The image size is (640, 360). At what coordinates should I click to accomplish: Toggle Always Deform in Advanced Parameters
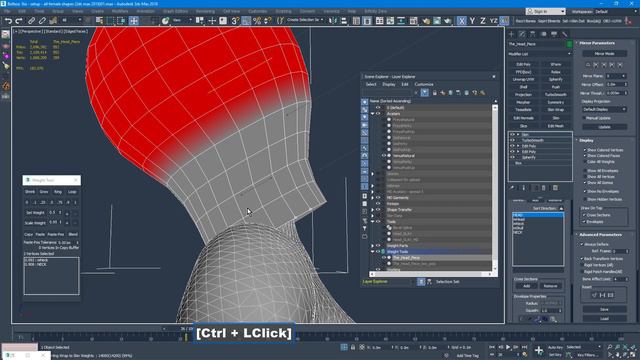click(x=582, y=244)
